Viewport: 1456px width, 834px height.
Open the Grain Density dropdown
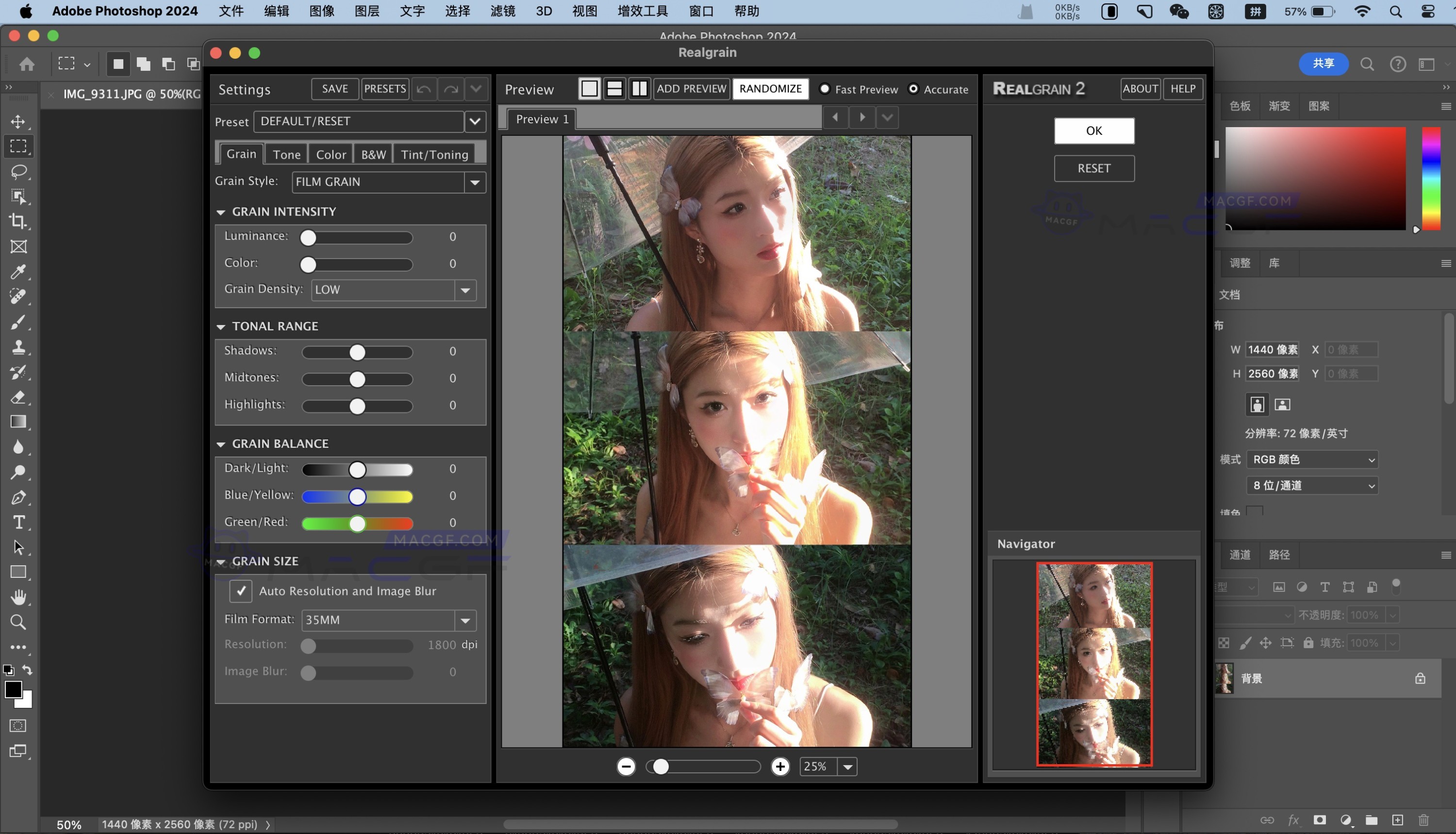click(465, 290)
